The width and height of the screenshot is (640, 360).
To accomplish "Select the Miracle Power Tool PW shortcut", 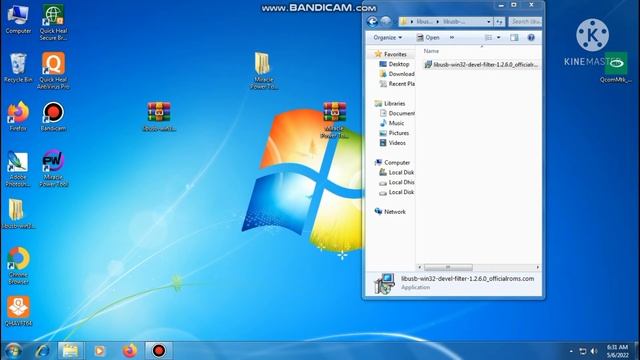I will (53, 169).
